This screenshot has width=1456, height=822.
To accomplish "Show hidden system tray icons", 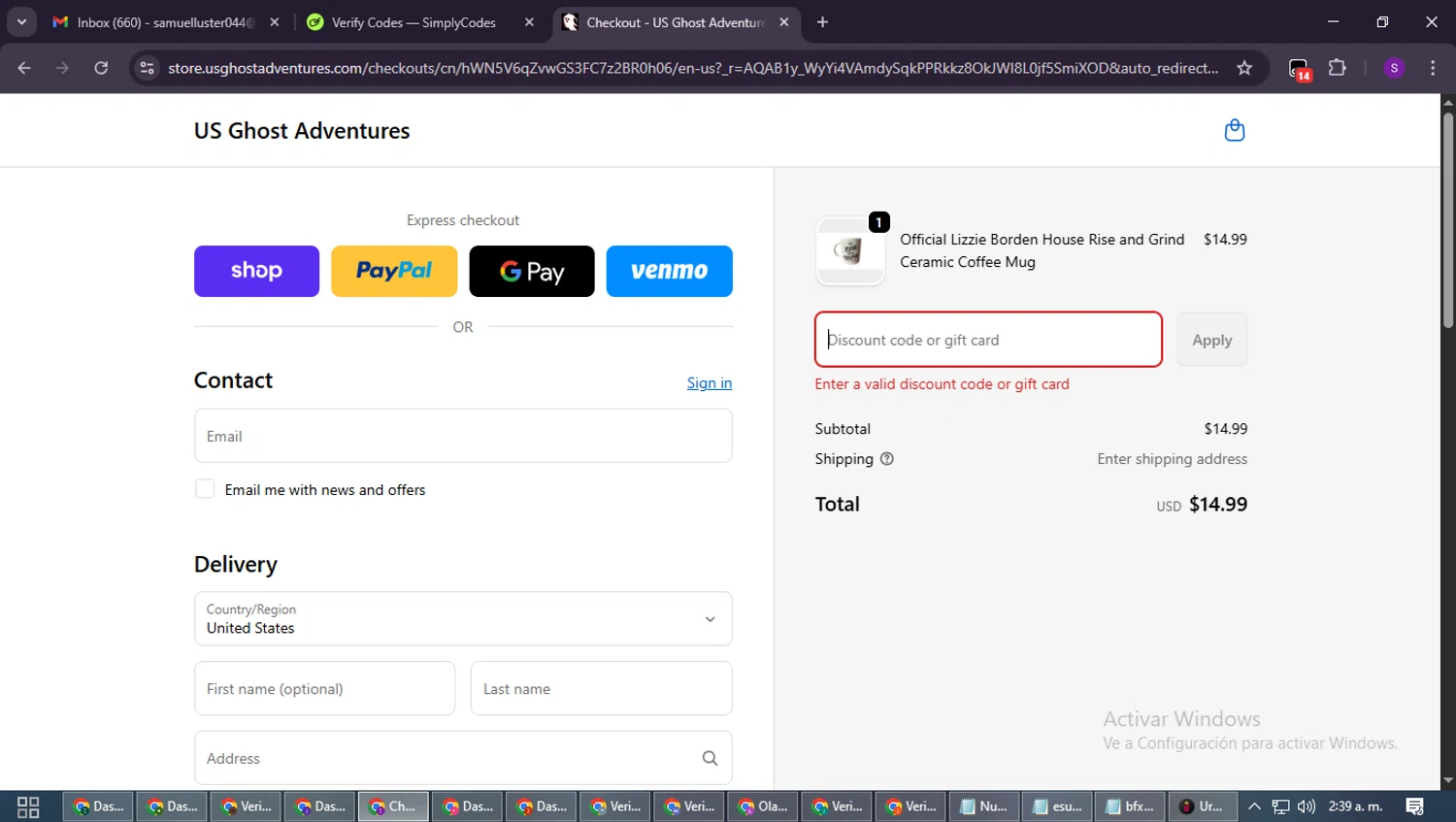I will [1254, 806].
